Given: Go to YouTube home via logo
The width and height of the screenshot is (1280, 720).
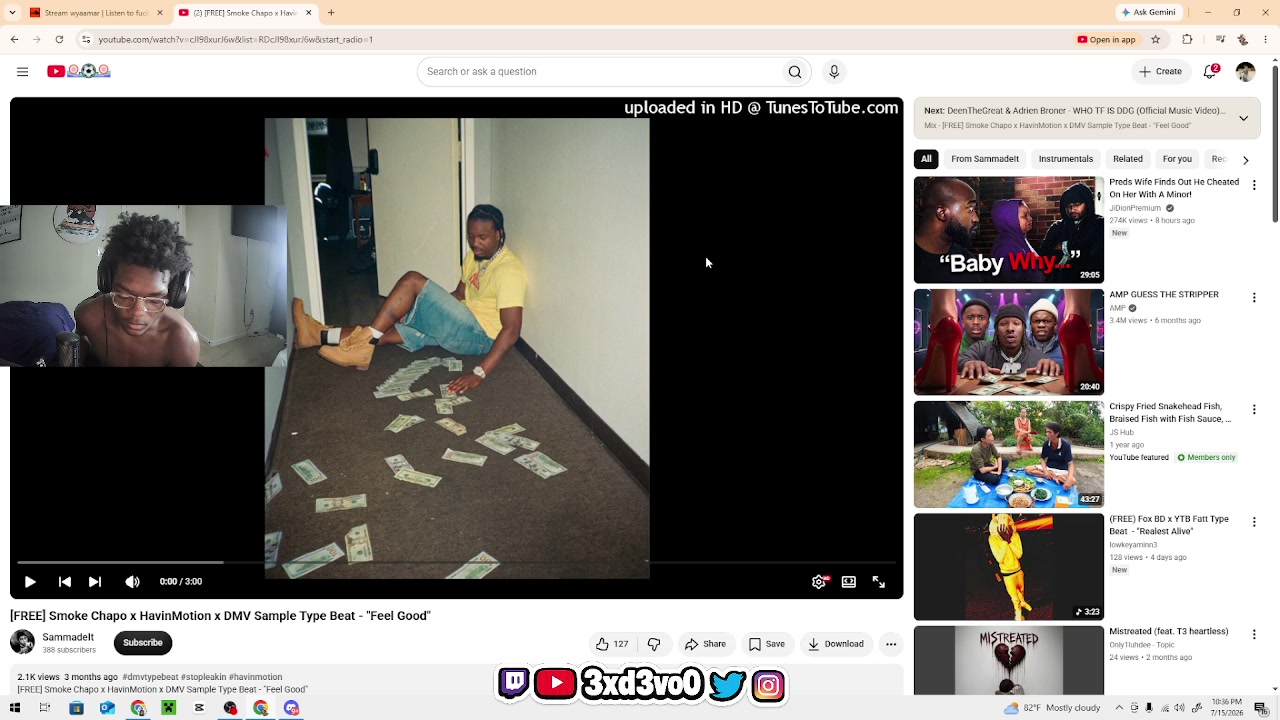Looking at the screenshot, I should coord(78,71).
